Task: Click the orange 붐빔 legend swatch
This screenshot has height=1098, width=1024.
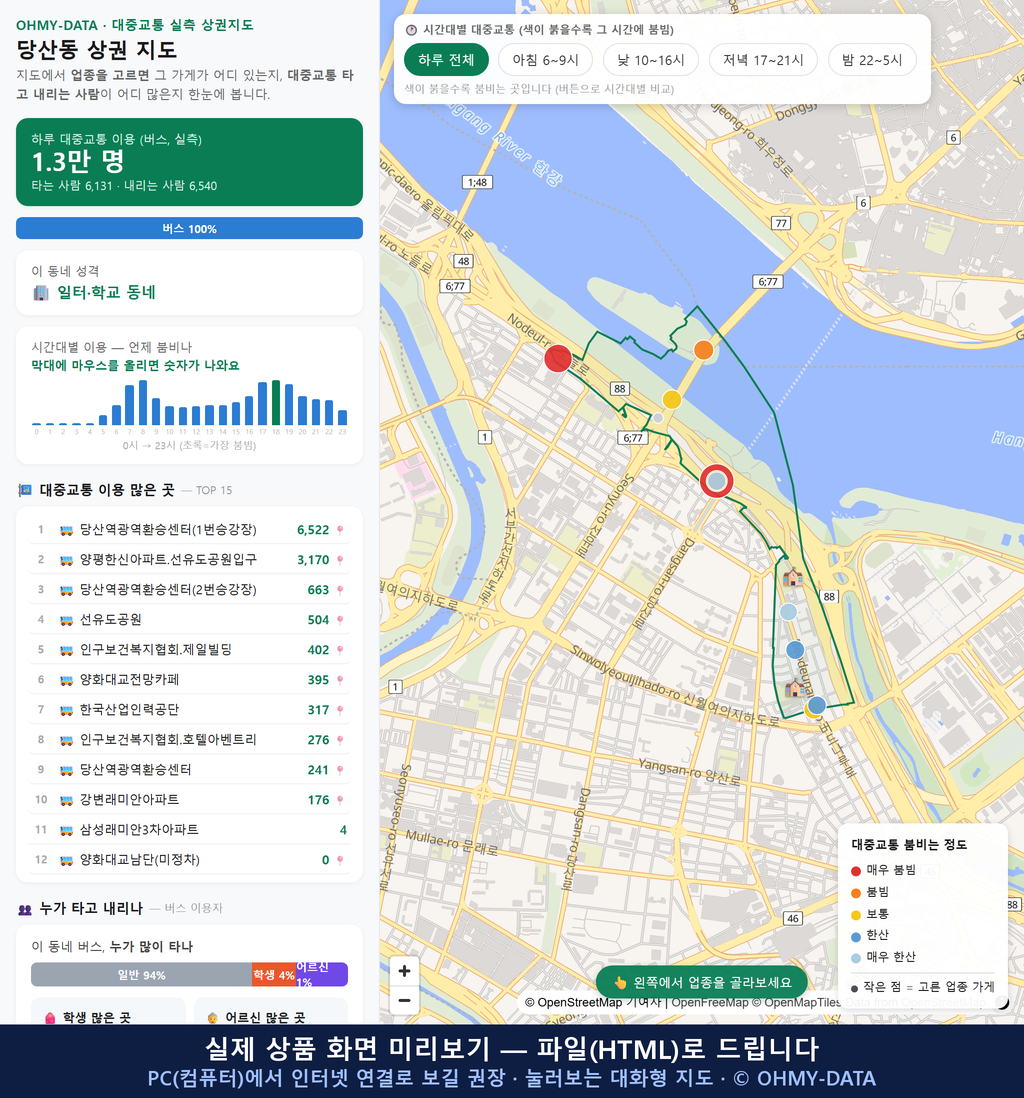Action: [855, 893]
